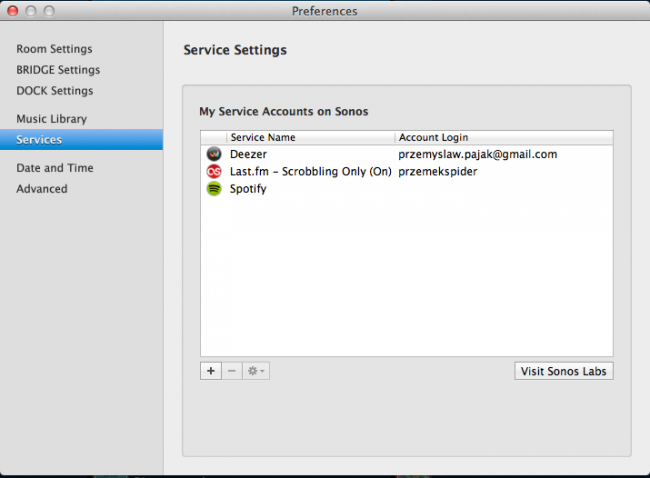Remove service with the minus button
This screenshot has width=650, height=478.
pos(232,371)
